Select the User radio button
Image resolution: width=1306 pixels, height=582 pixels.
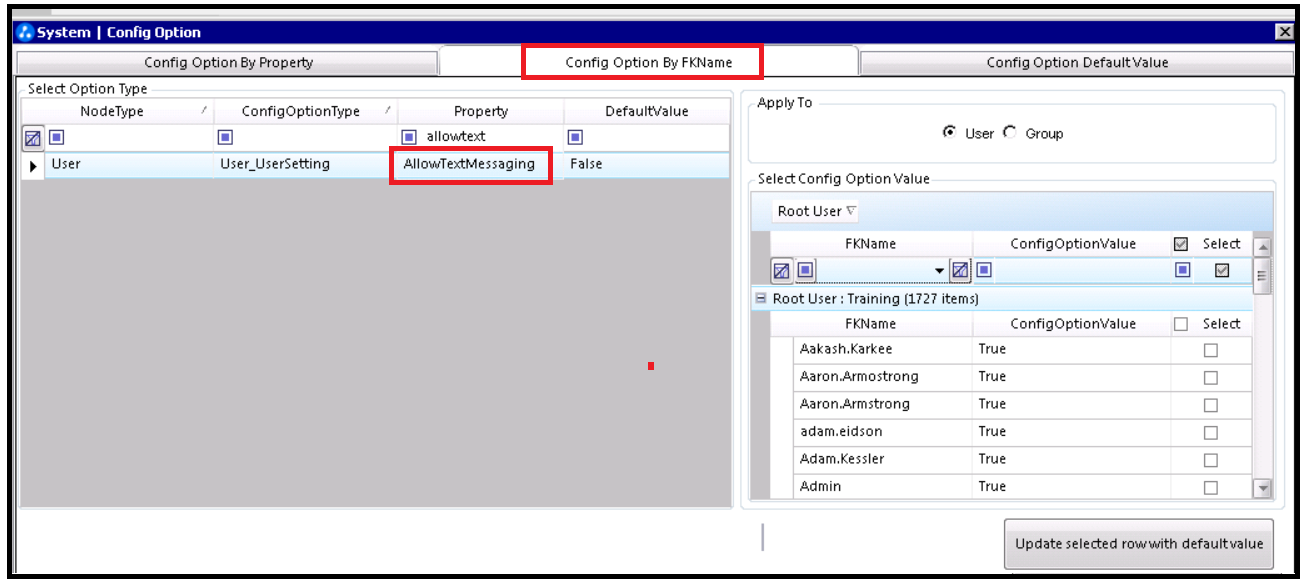pyautogui.click(x=949, y=133)
